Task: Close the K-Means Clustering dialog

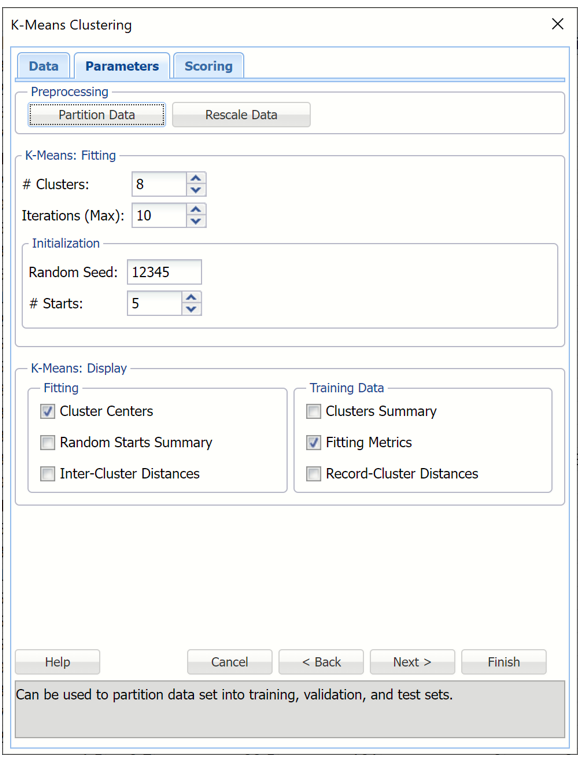Action: (557, 24)
